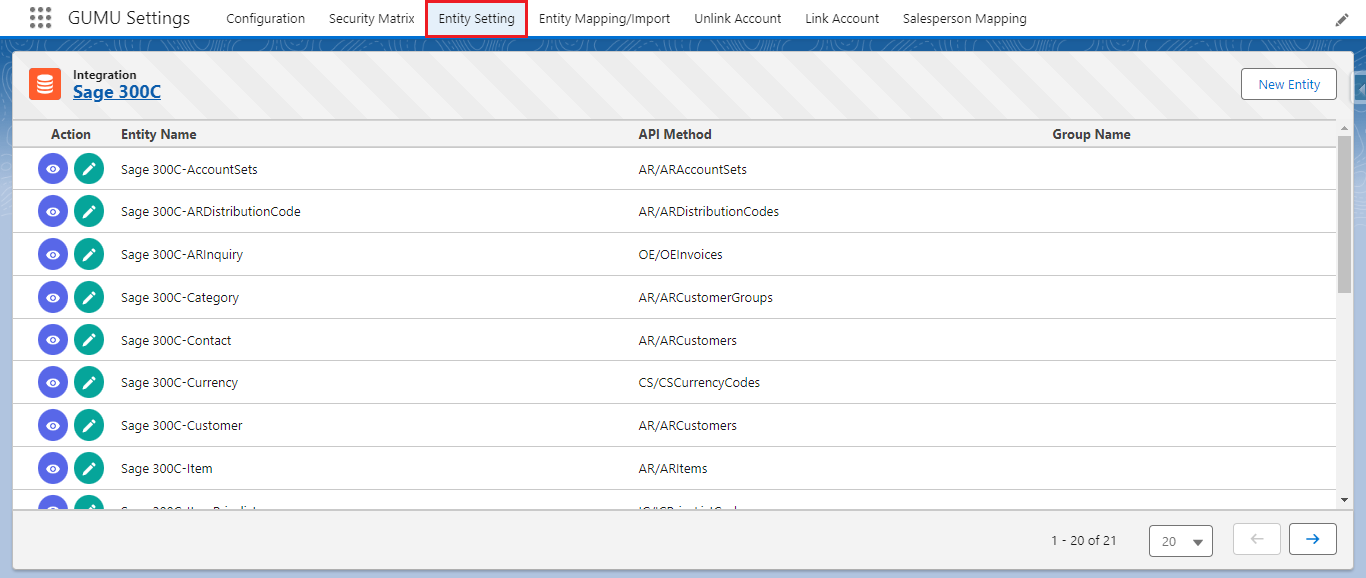Open the Sage 300C integration link

point(117,92)
